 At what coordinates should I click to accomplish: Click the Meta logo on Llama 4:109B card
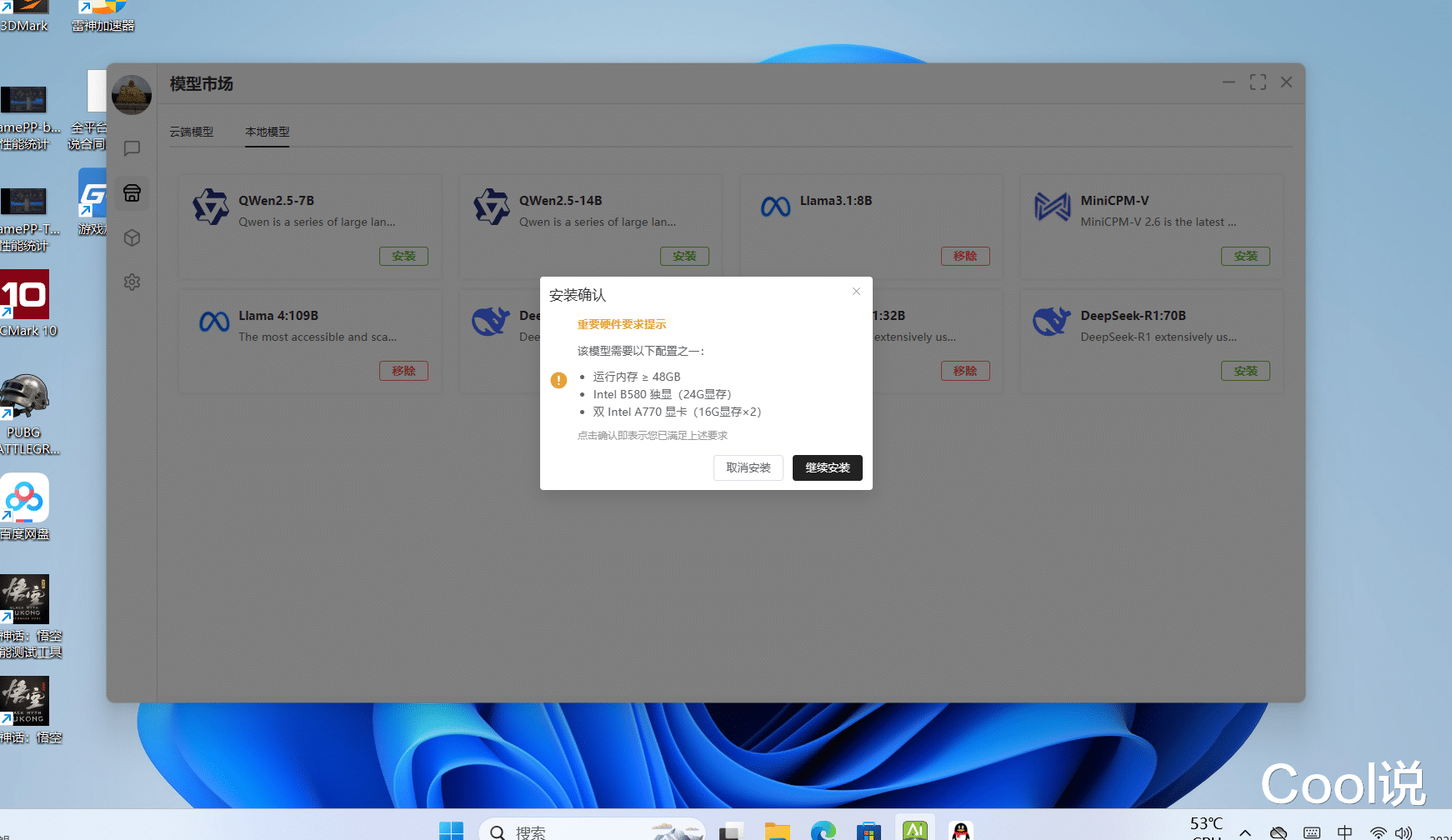(x=214, y=322)
